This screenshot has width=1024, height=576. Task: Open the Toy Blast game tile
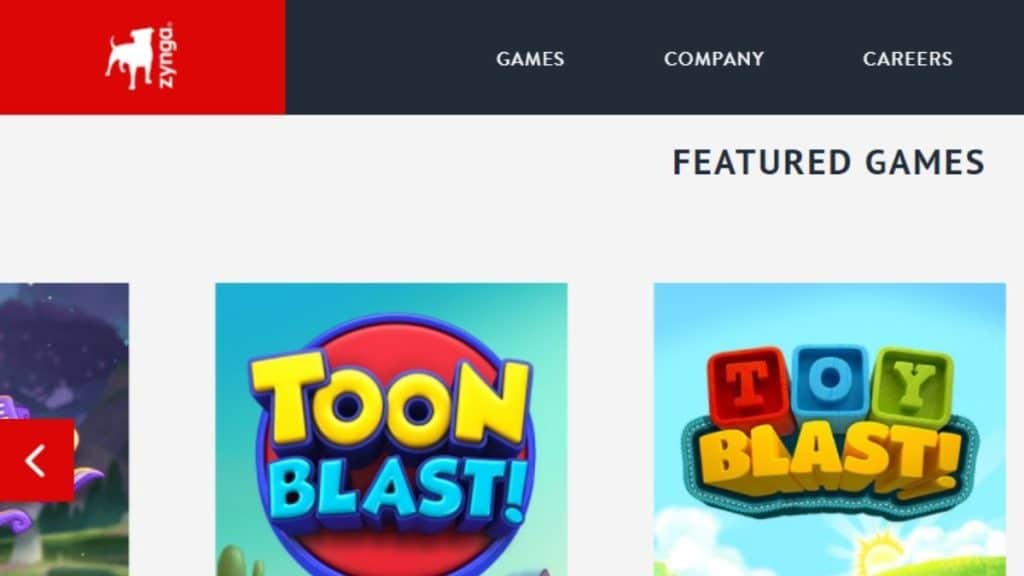coord(829,429)
